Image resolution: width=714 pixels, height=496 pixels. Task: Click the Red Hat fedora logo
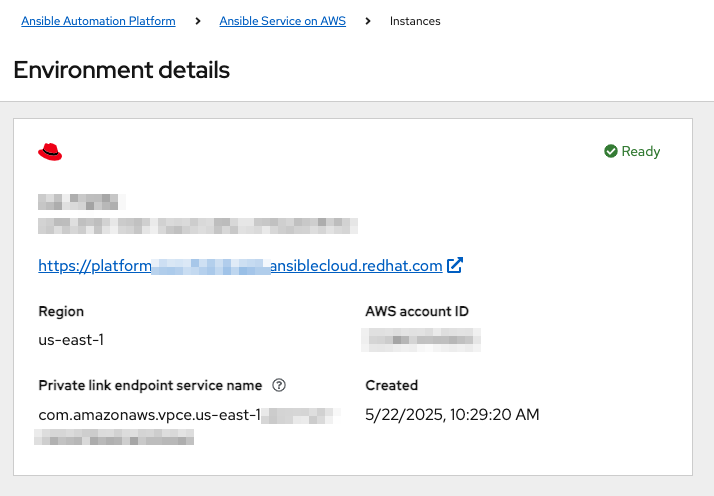tap(50, 152)
